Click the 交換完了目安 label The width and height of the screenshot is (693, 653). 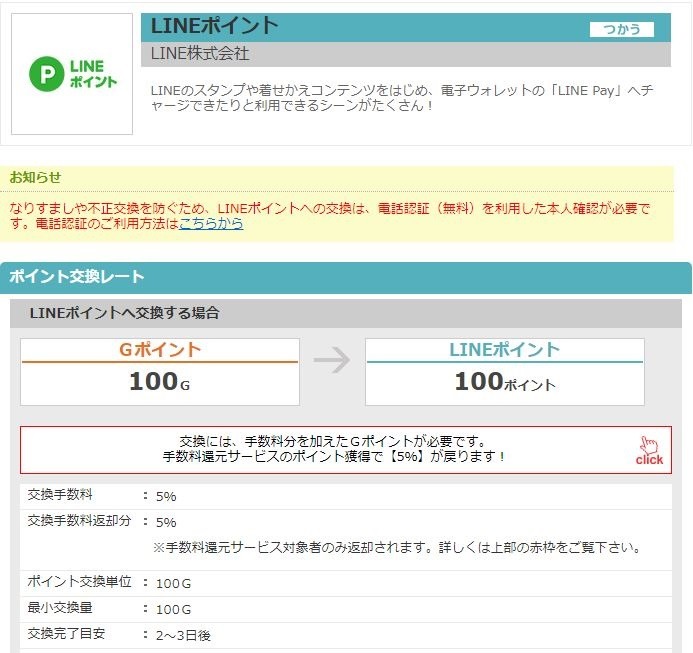66,634
